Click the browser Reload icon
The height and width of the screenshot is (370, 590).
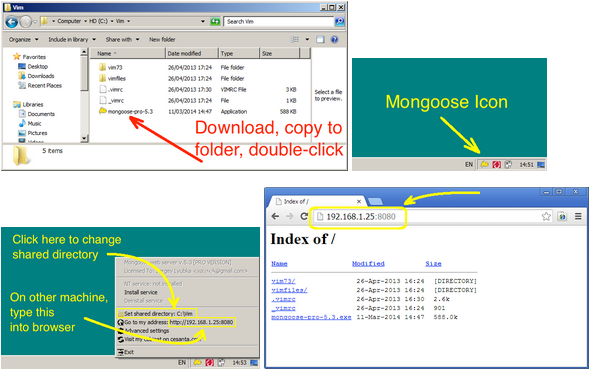click(304, 216)
